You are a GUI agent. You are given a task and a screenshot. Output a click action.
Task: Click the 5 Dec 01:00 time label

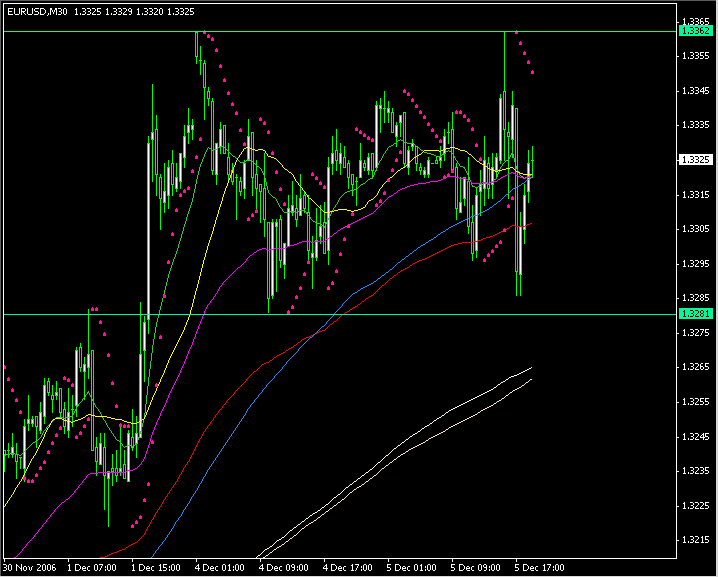click(412, 568)
